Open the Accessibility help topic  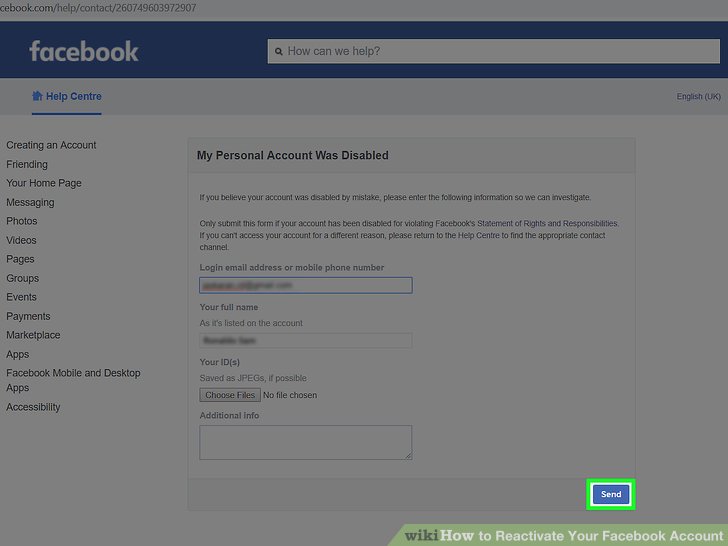coord(33,407)
